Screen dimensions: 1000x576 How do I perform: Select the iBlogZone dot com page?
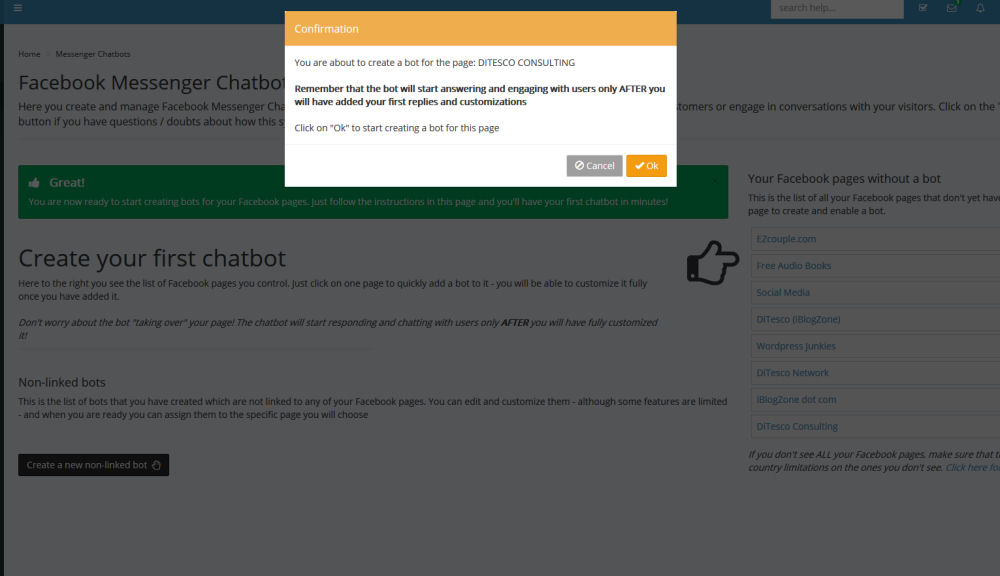pyautogui.click(x=876, y=399)
